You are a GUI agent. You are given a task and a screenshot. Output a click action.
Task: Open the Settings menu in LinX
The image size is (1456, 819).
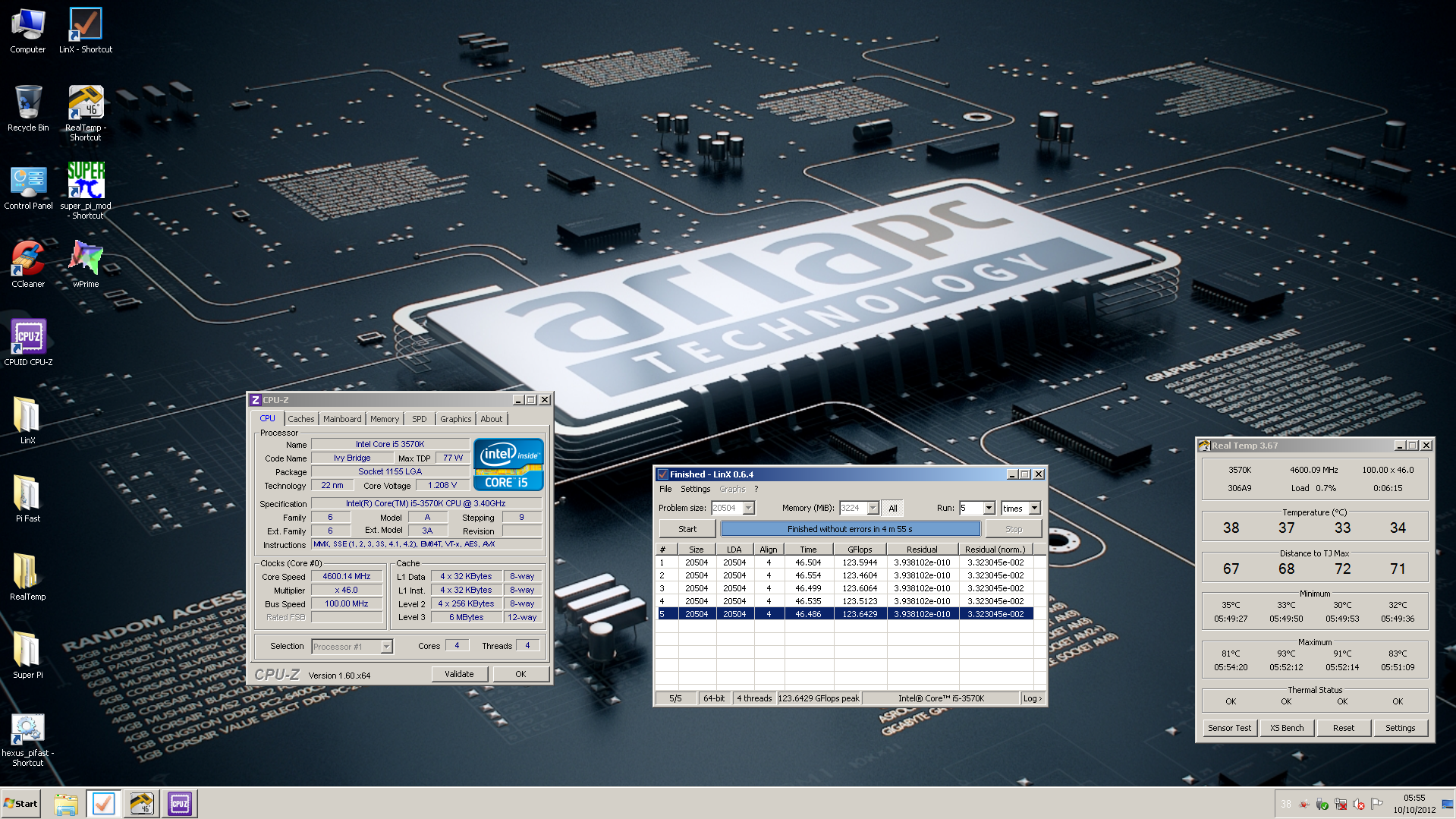(695, 489)
